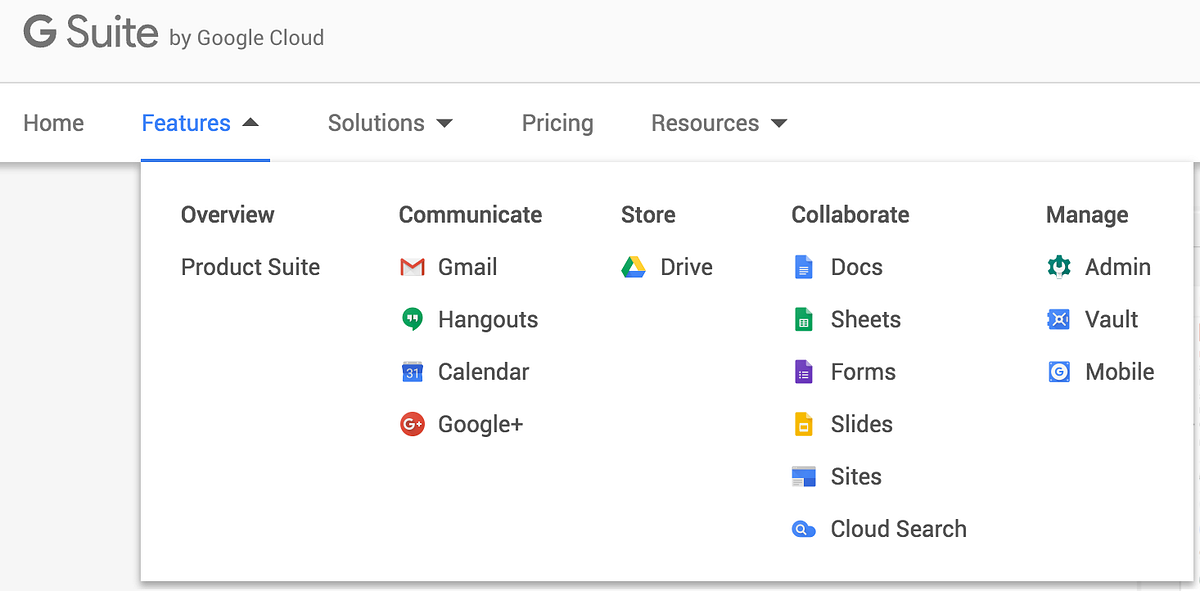Click the G Suite logo
The height and width of the screenshot is (591, 1200).
90,33
